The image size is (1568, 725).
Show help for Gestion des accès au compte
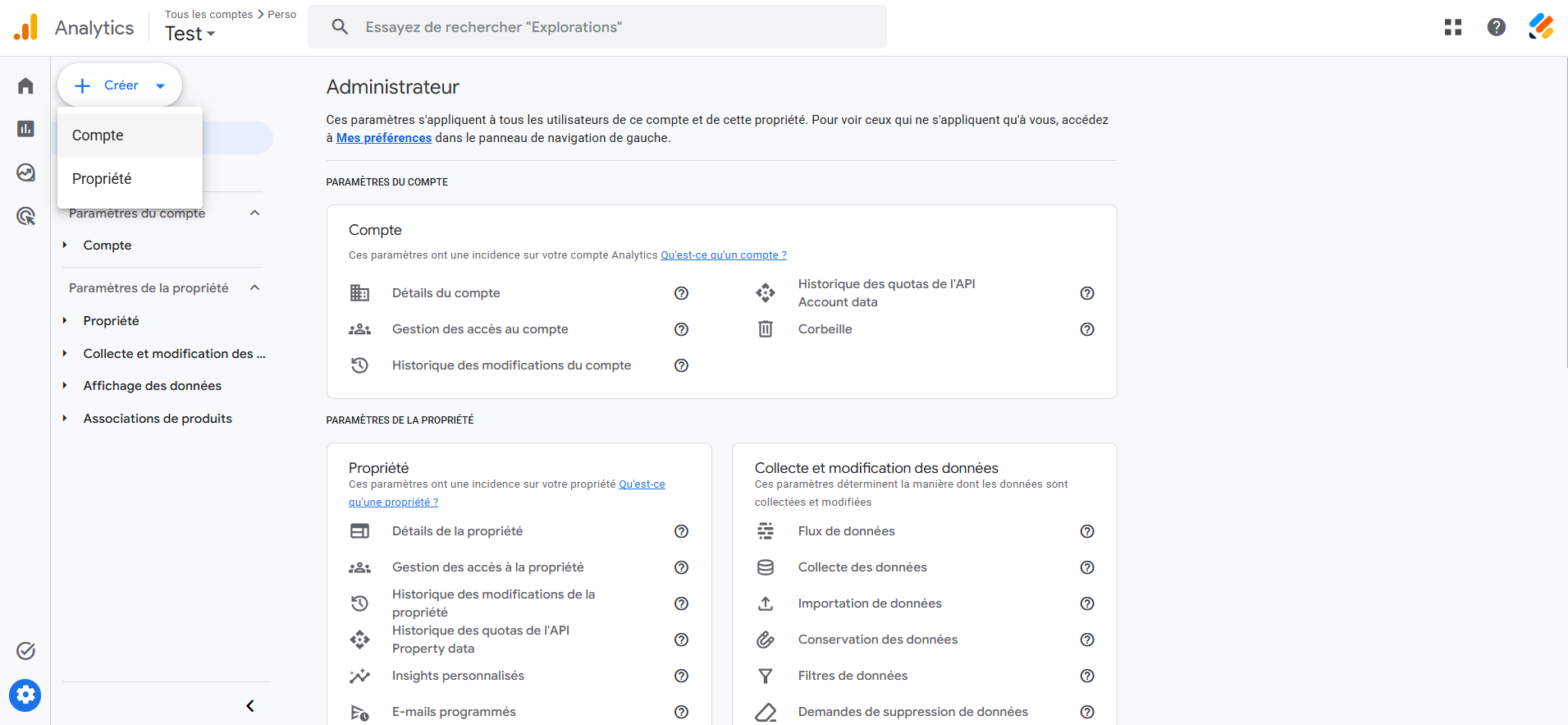tap(681, 329)
